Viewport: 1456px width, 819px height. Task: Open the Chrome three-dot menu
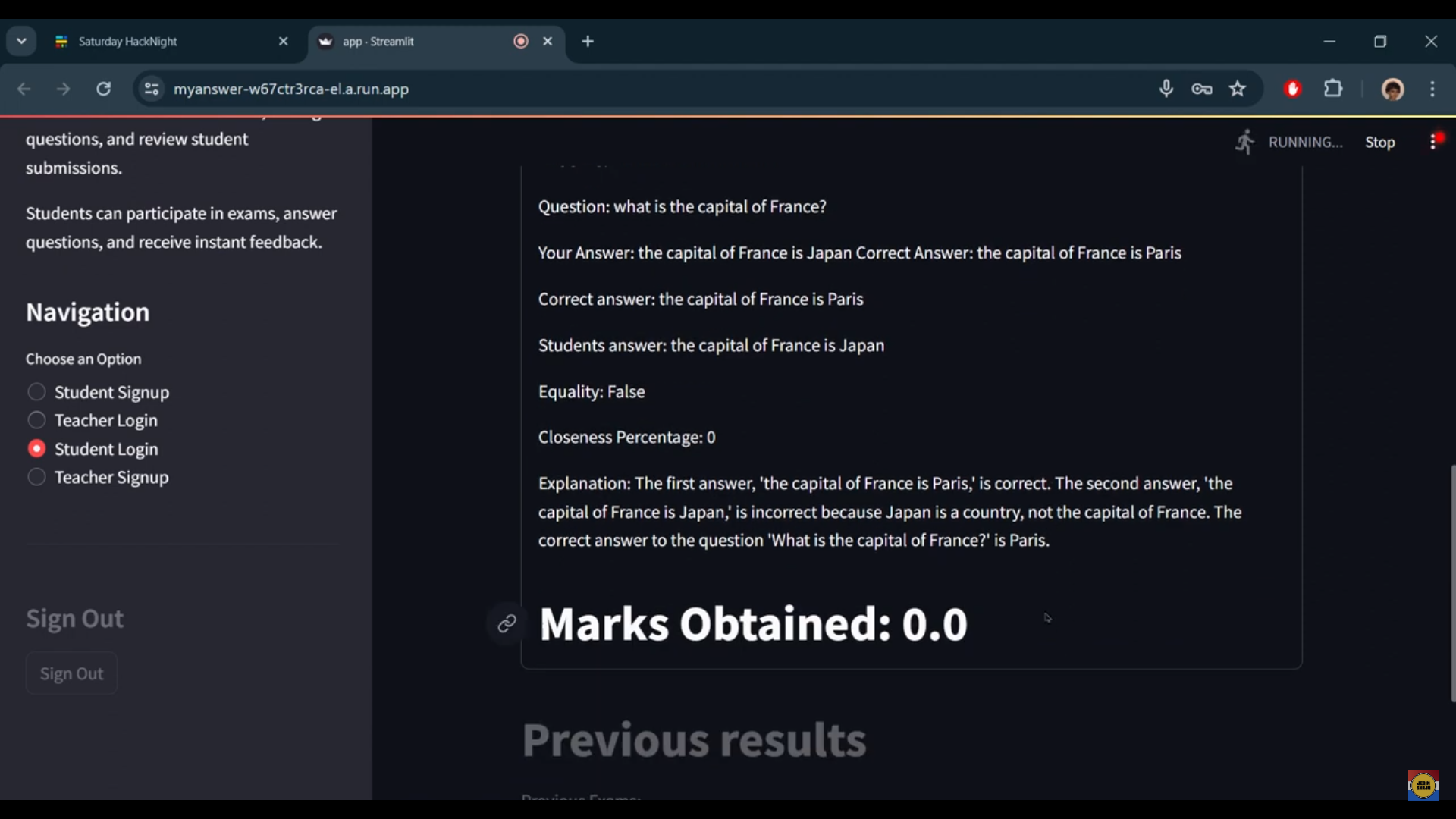pyautogui.click(x=1432, y=89)
